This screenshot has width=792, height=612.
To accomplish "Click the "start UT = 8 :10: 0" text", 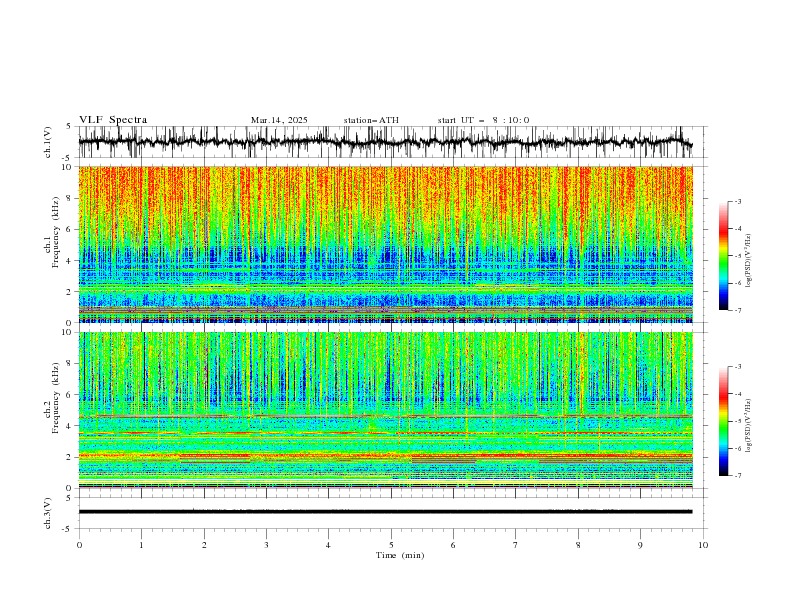I will click(483, 120).
